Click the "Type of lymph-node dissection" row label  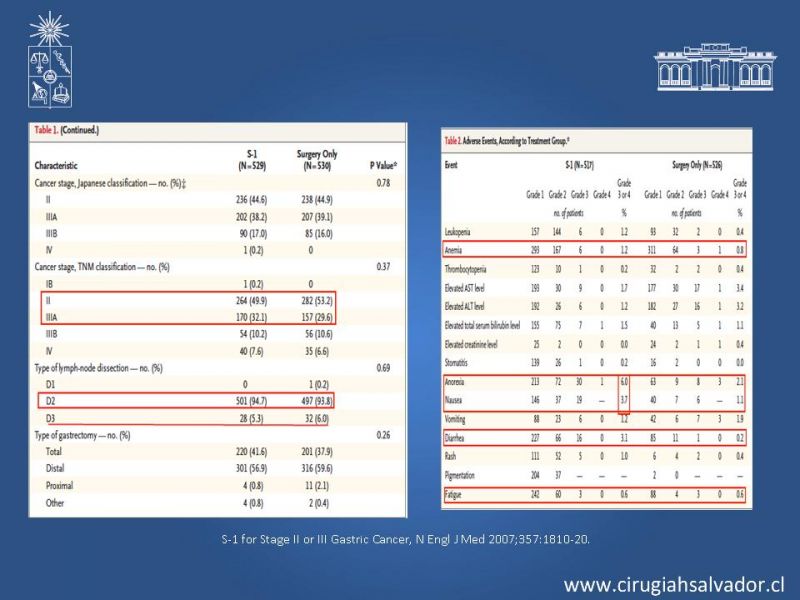tap(98, 368)
